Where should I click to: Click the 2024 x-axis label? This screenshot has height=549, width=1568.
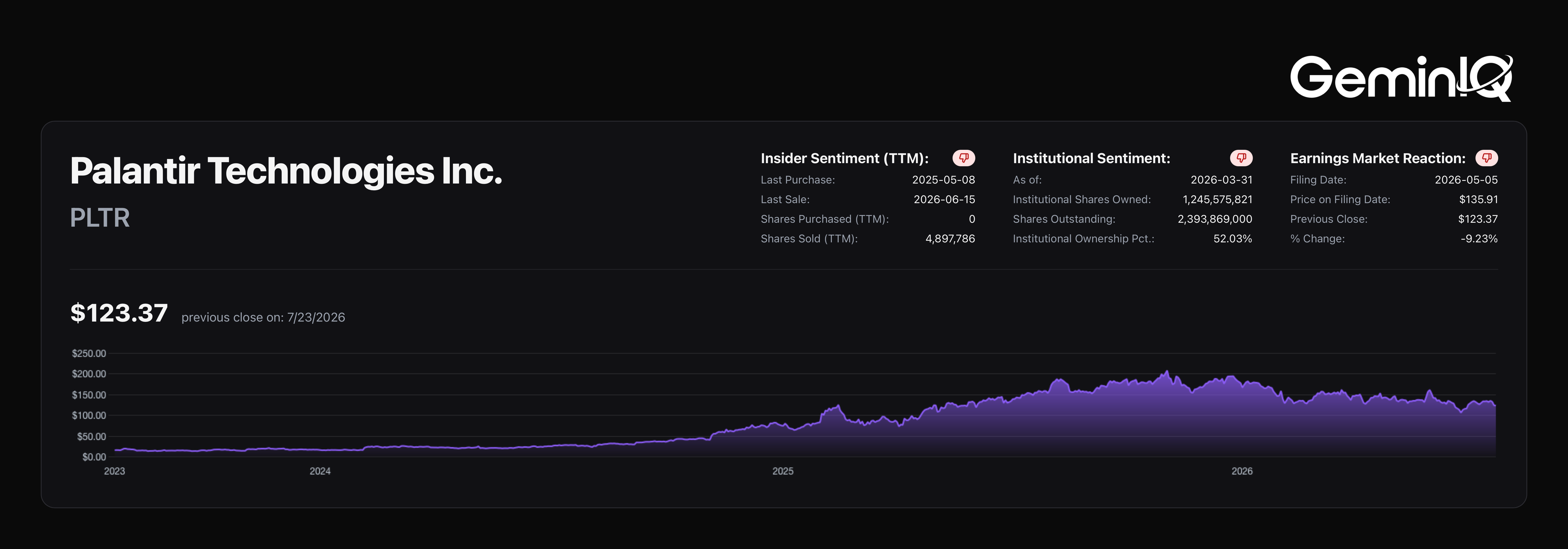coord(320,471)
